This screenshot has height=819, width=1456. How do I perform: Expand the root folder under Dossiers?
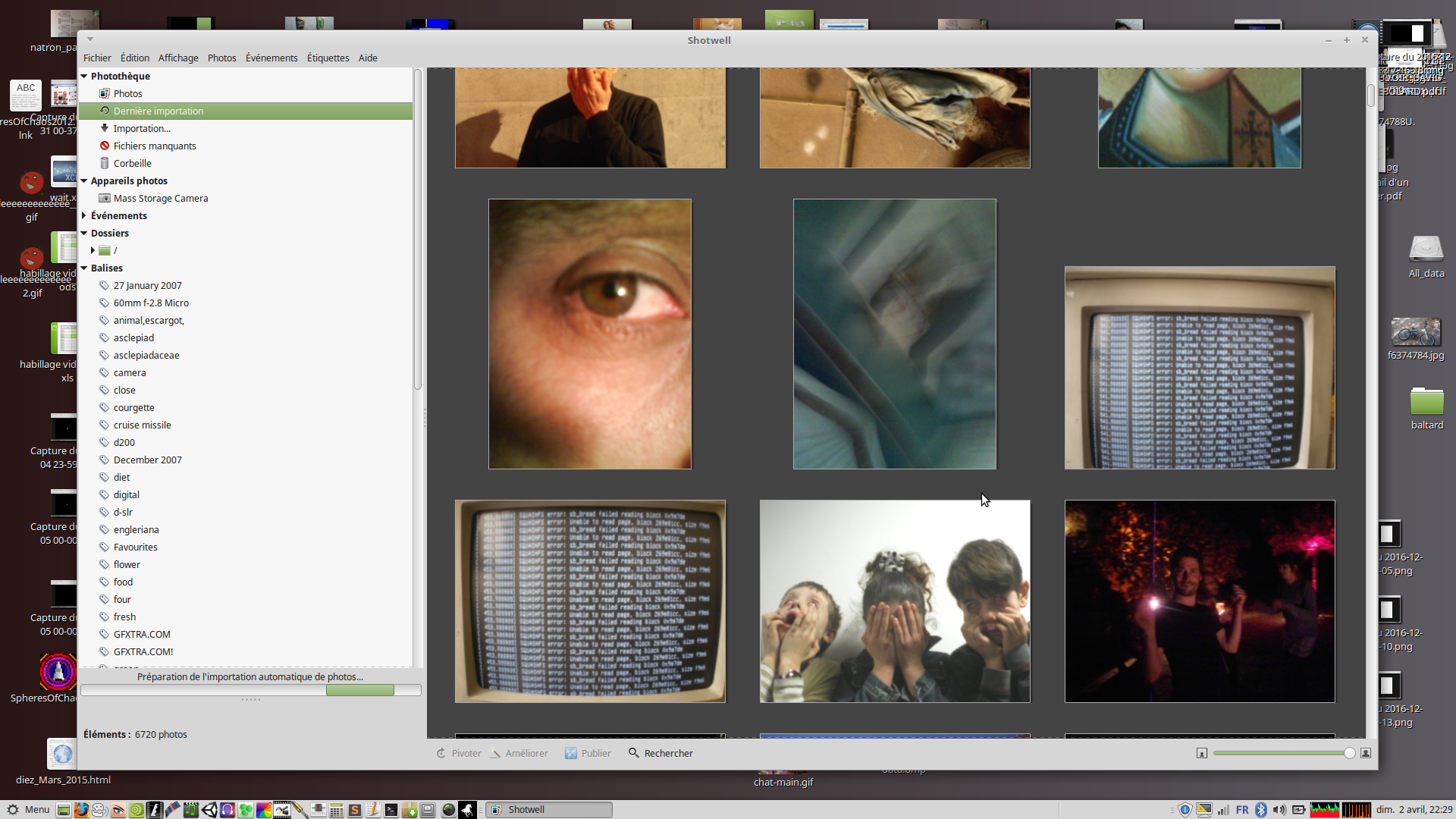click(x=93, y=250)
